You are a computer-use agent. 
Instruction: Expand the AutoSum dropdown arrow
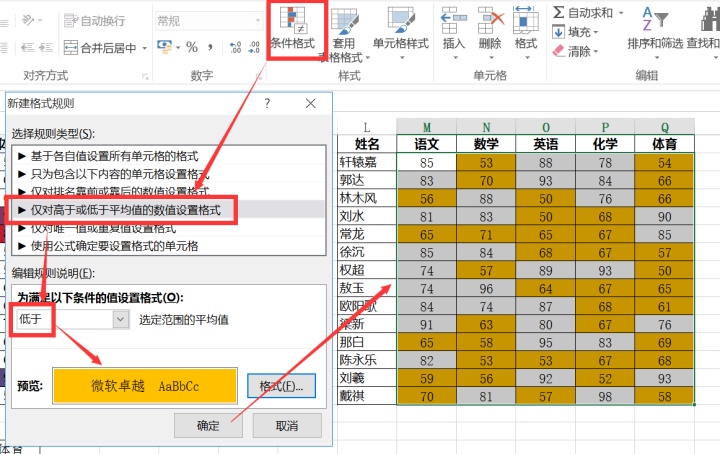tap(621, 13)
